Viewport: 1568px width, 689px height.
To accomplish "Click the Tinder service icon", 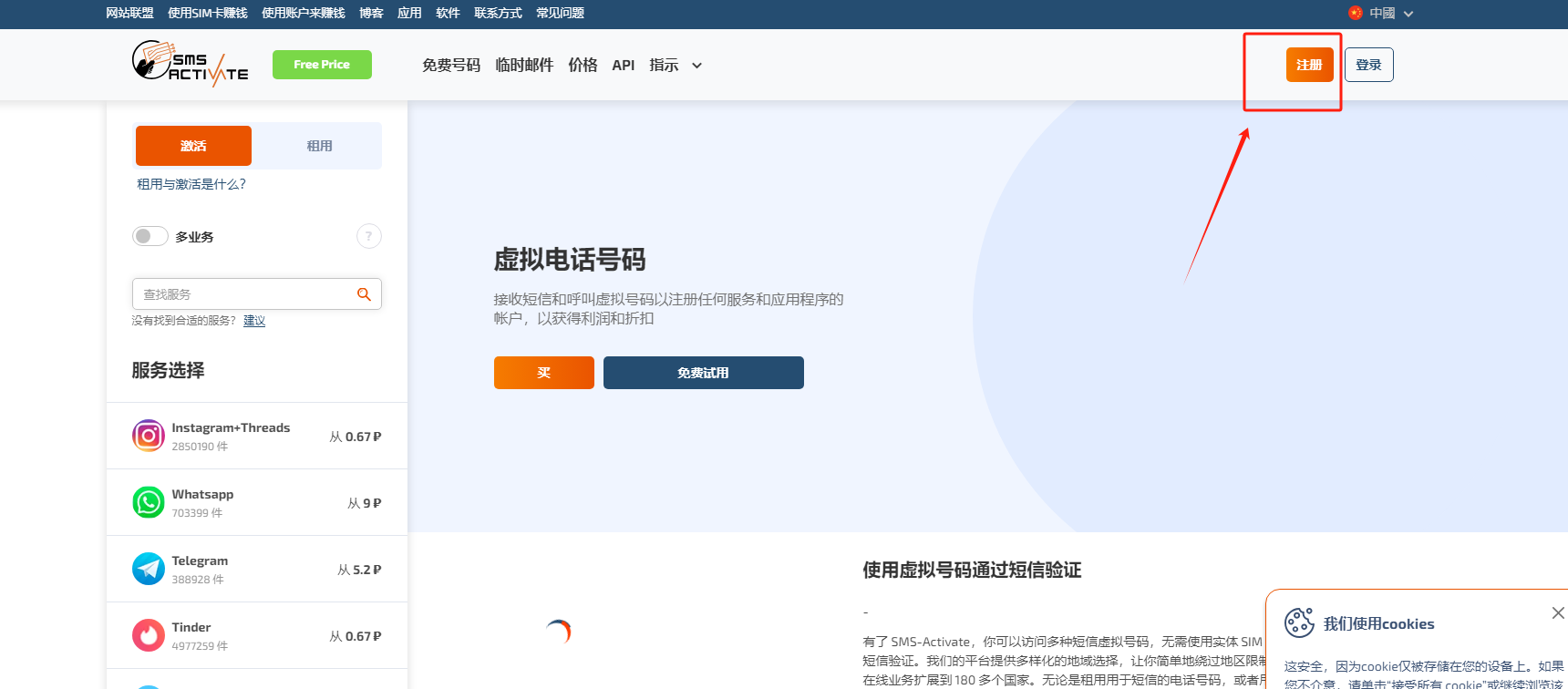I will point(149,635).
